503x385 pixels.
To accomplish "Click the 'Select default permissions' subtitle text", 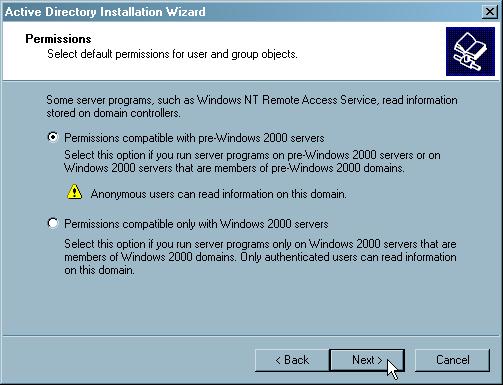I will tap(172, 54).
